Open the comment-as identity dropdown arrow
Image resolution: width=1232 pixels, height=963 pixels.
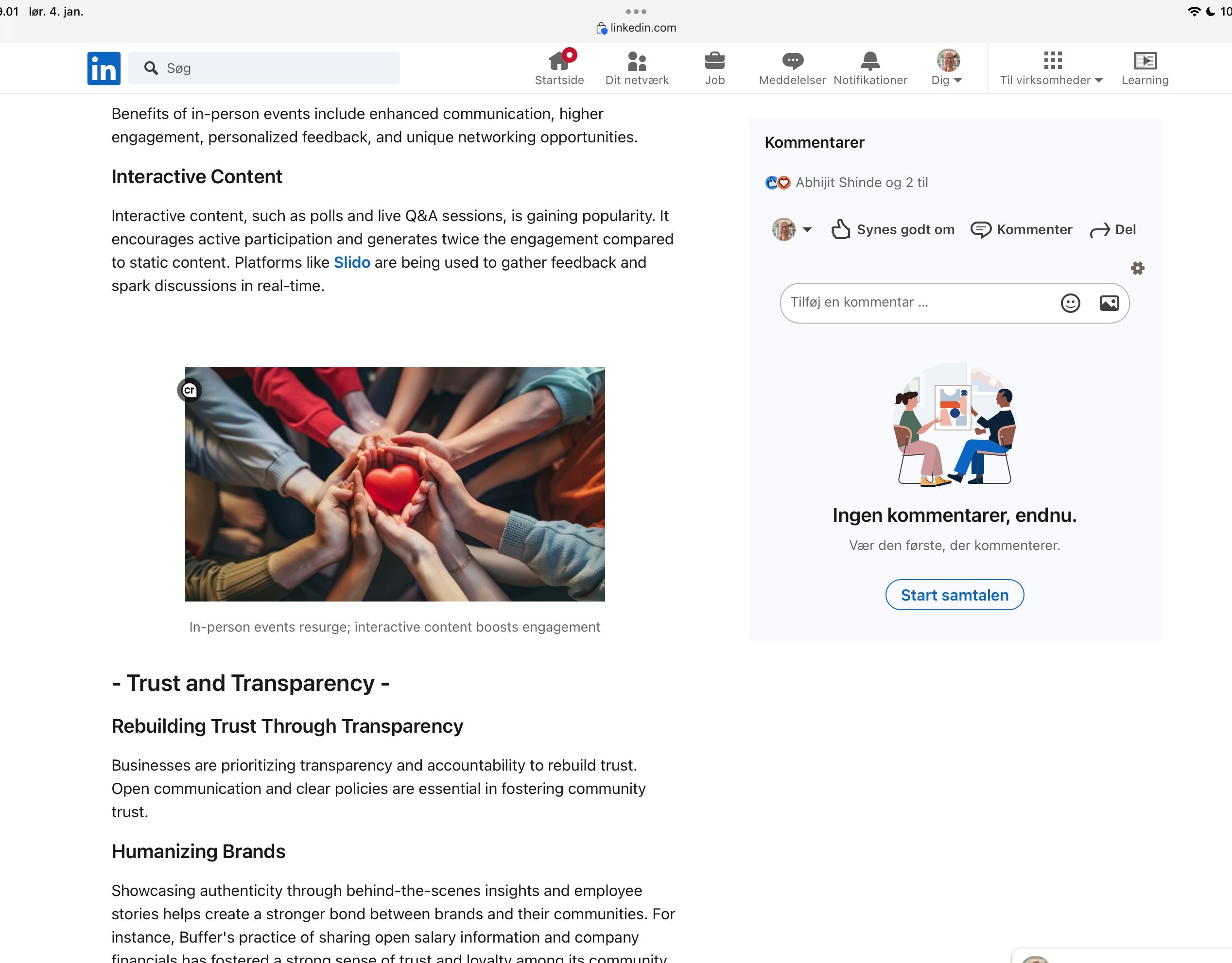click(x=807, y=230)
